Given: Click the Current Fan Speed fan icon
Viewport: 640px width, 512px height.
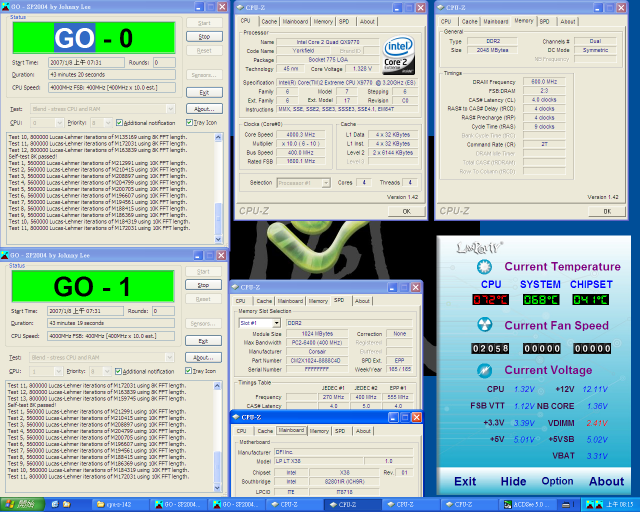Looking at the screenshot, I should (x=484, y=325).
